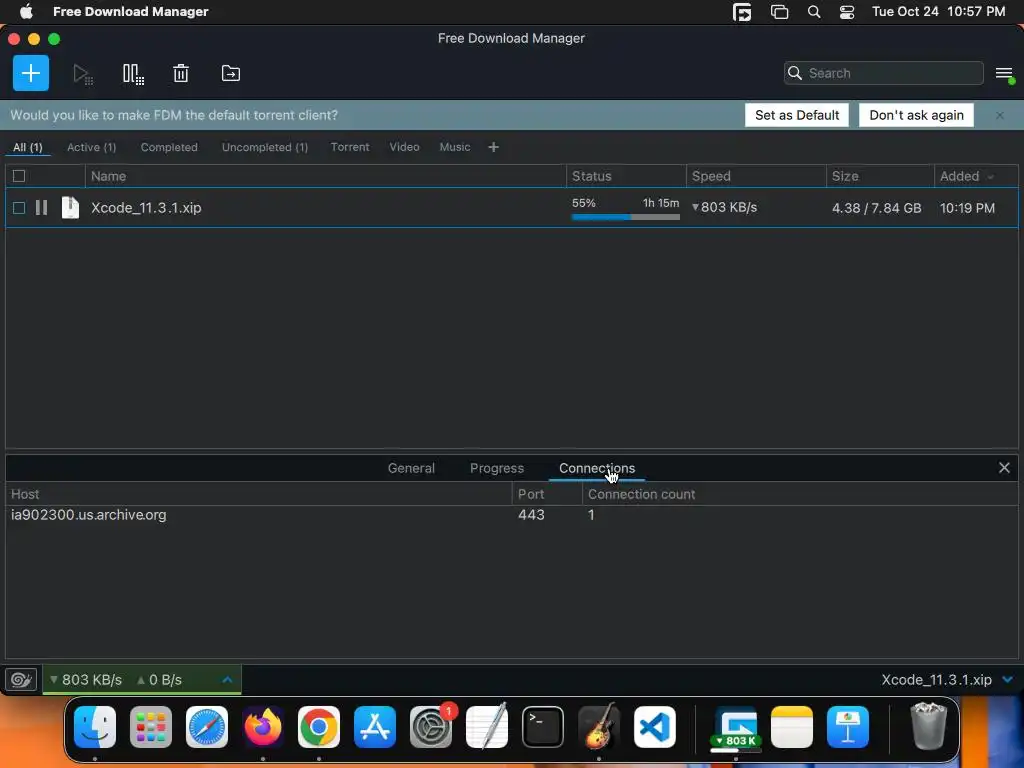
Task: Sort downloads by the Speed column
Action: 756,176
